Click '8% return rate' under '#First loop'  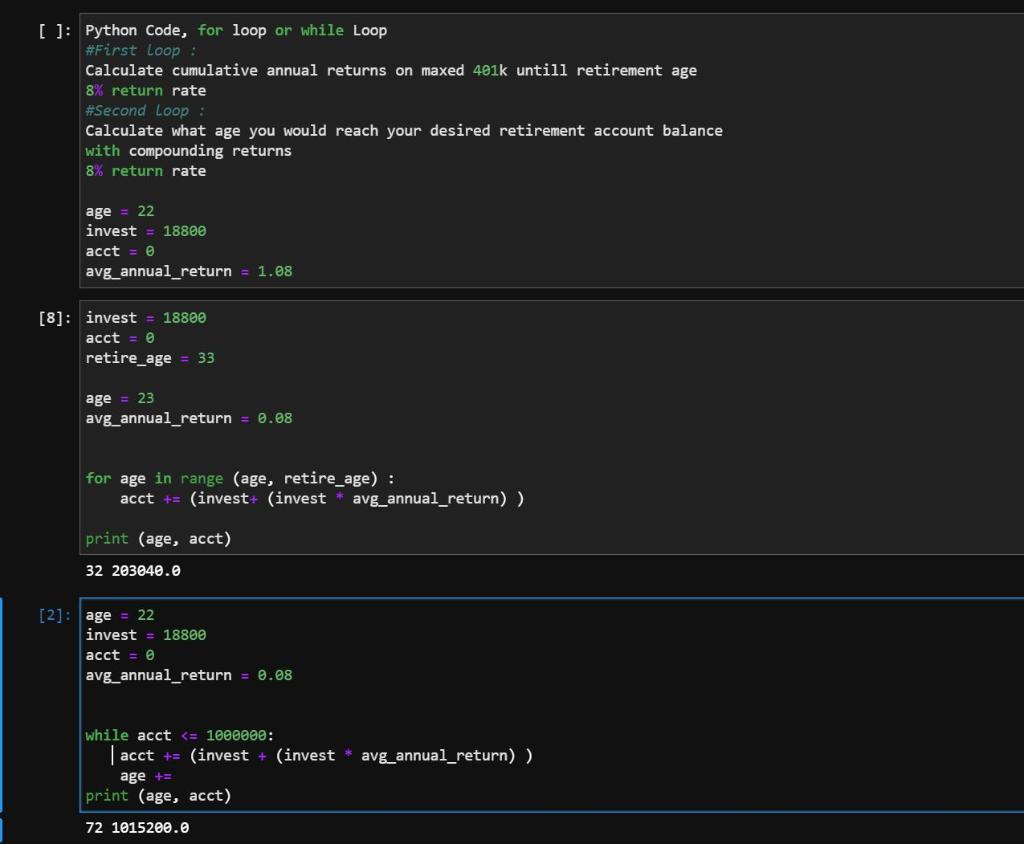[146, 91]
